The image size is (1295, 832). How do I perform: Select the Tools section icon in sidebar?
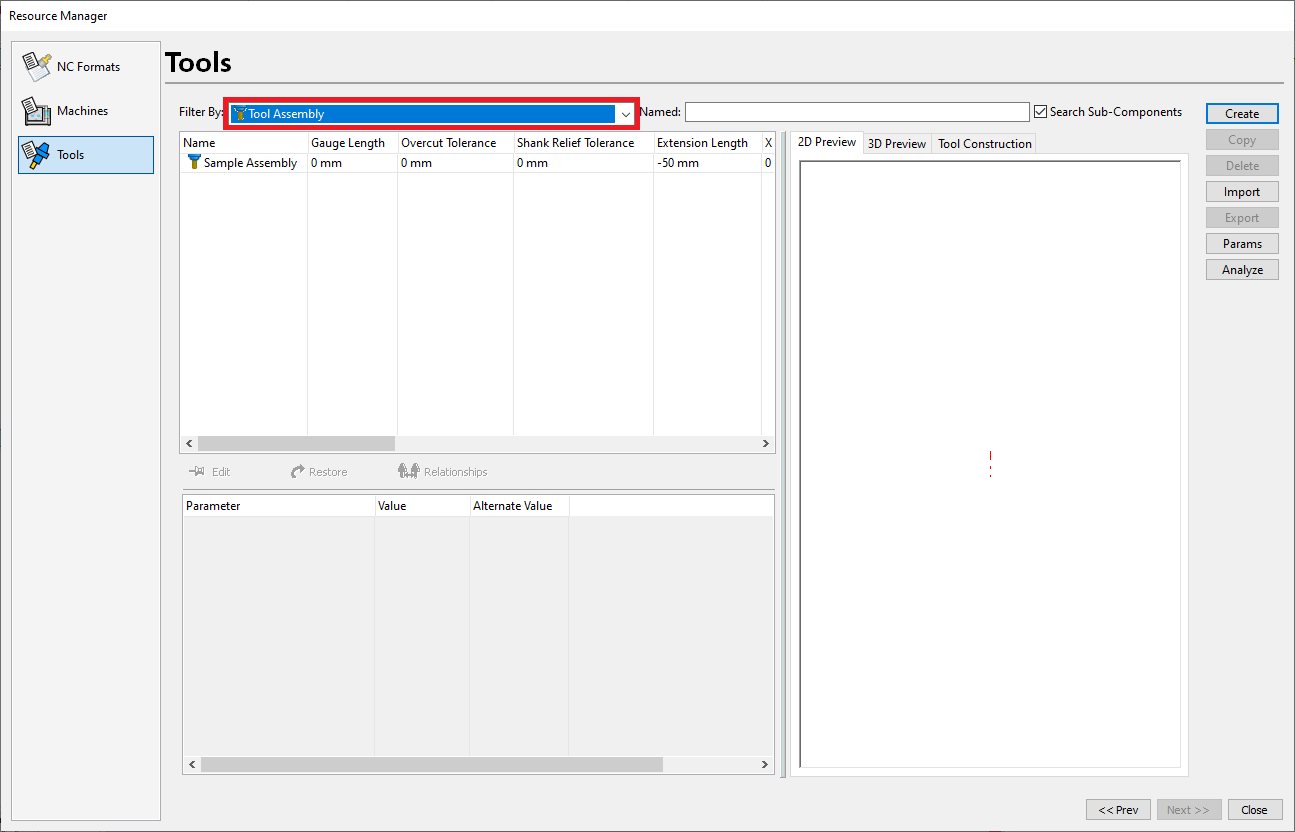click(36, 155)
